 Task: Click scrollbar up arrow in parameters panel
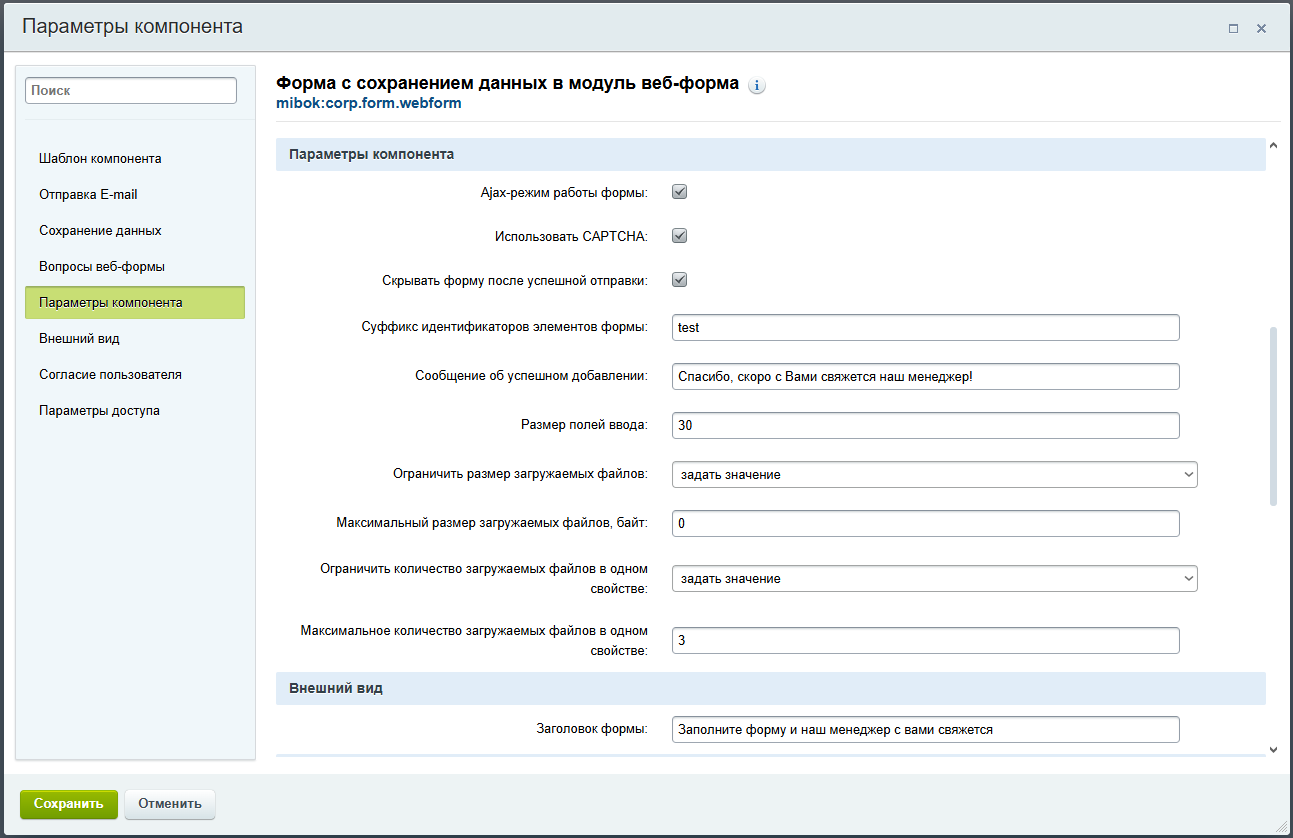click(x=1273, y=146)
